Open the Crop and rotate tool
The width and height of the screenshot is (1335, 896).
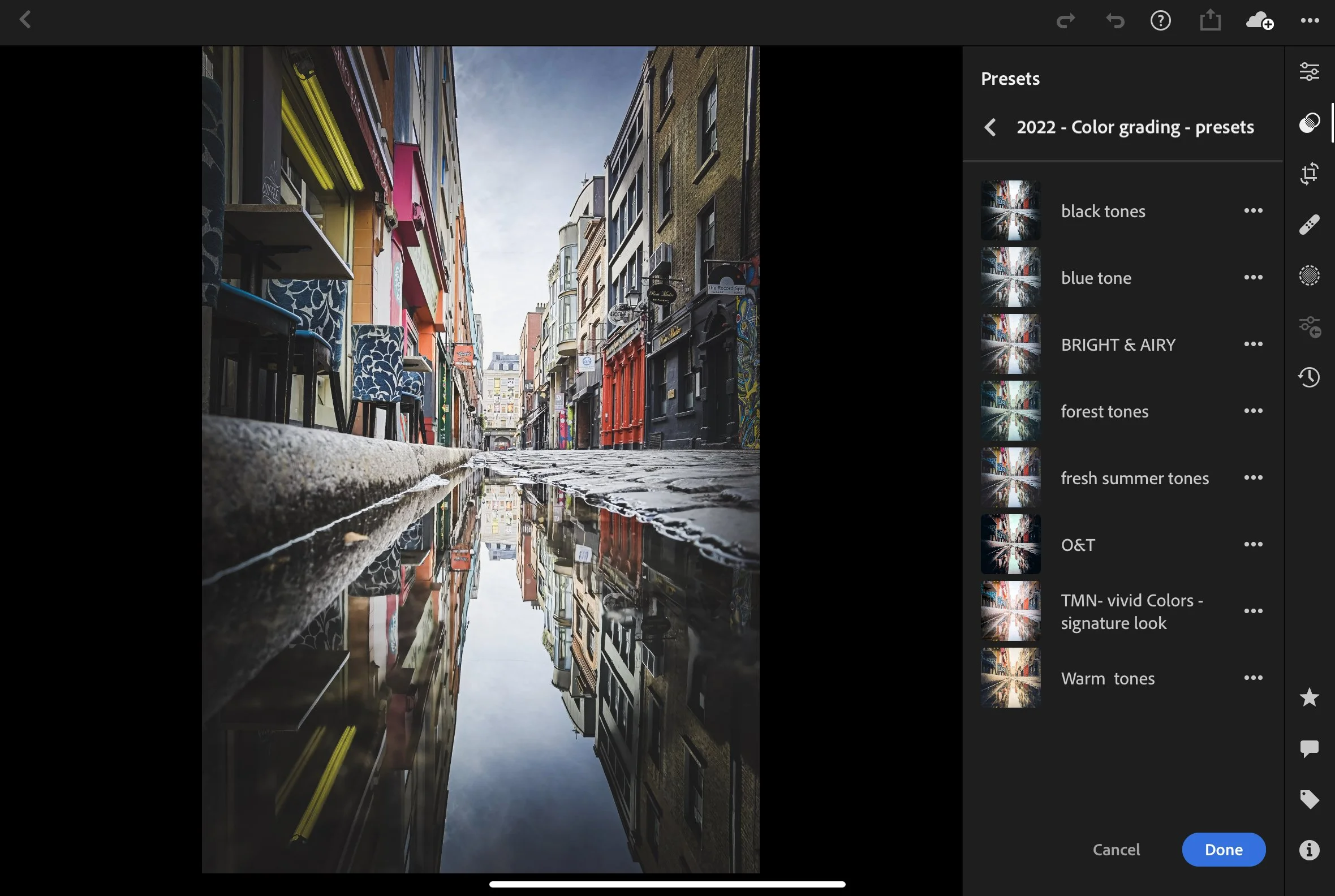click(1309, 173)
